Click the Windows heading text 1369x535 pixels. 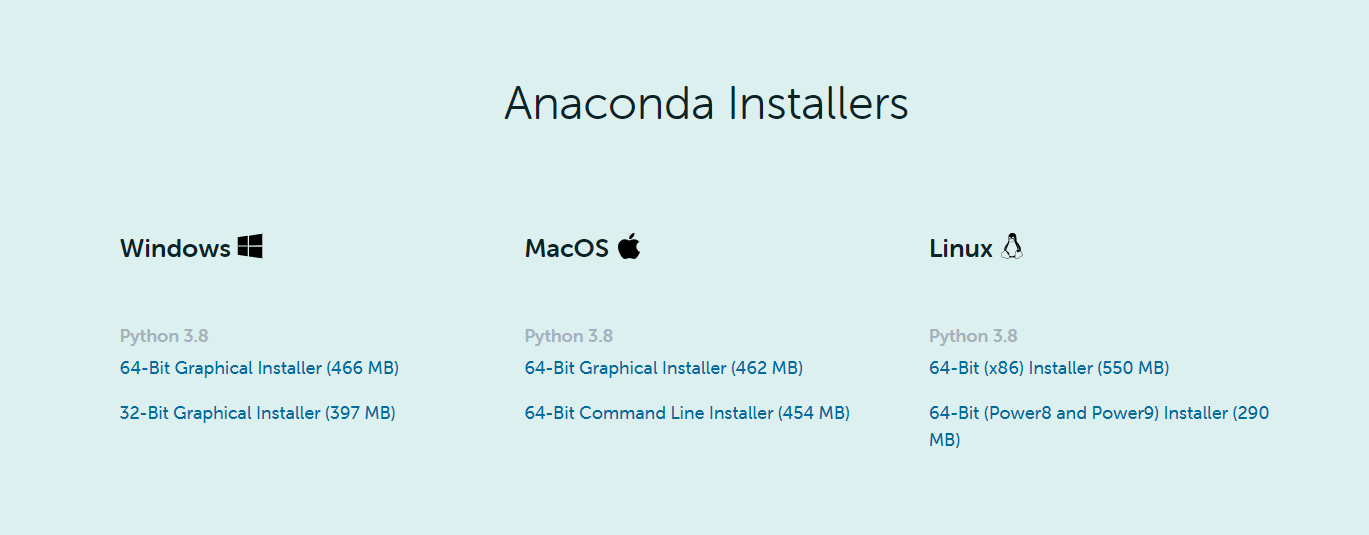pos(175,248)
